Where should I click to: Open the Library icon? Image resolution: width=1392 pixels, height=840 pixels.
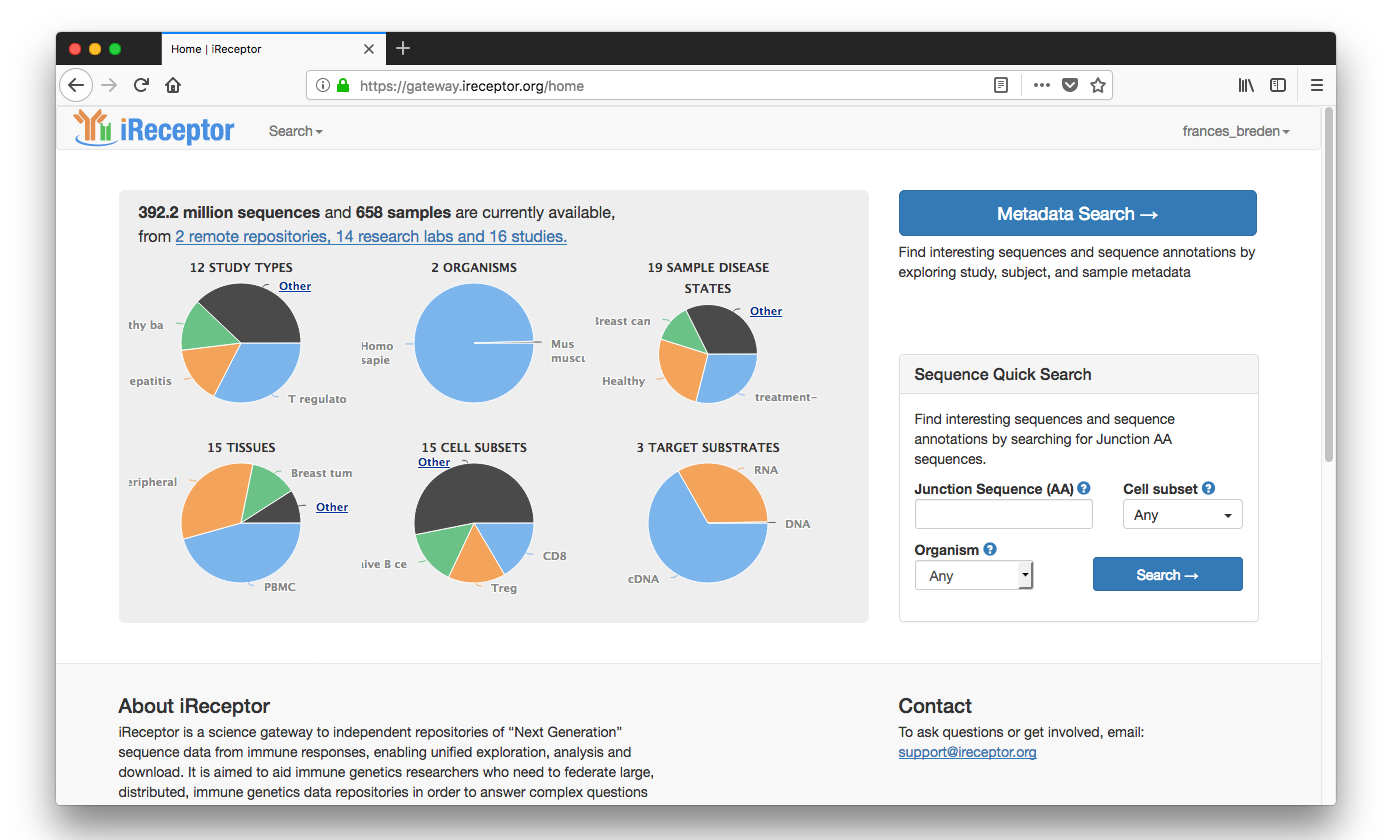[x=1246, y=86]
